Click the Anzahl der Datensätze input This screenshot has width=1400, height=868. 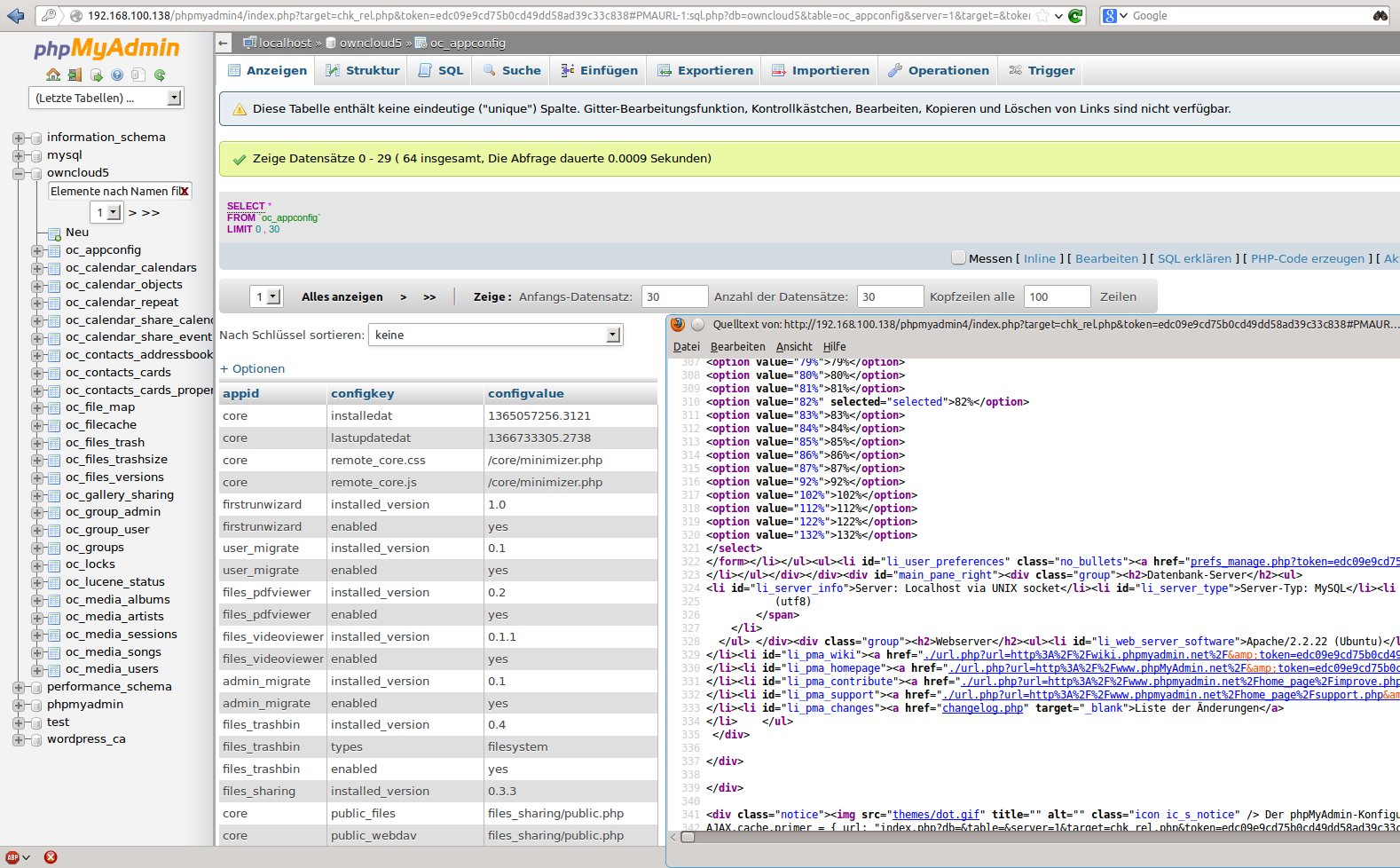890,296
